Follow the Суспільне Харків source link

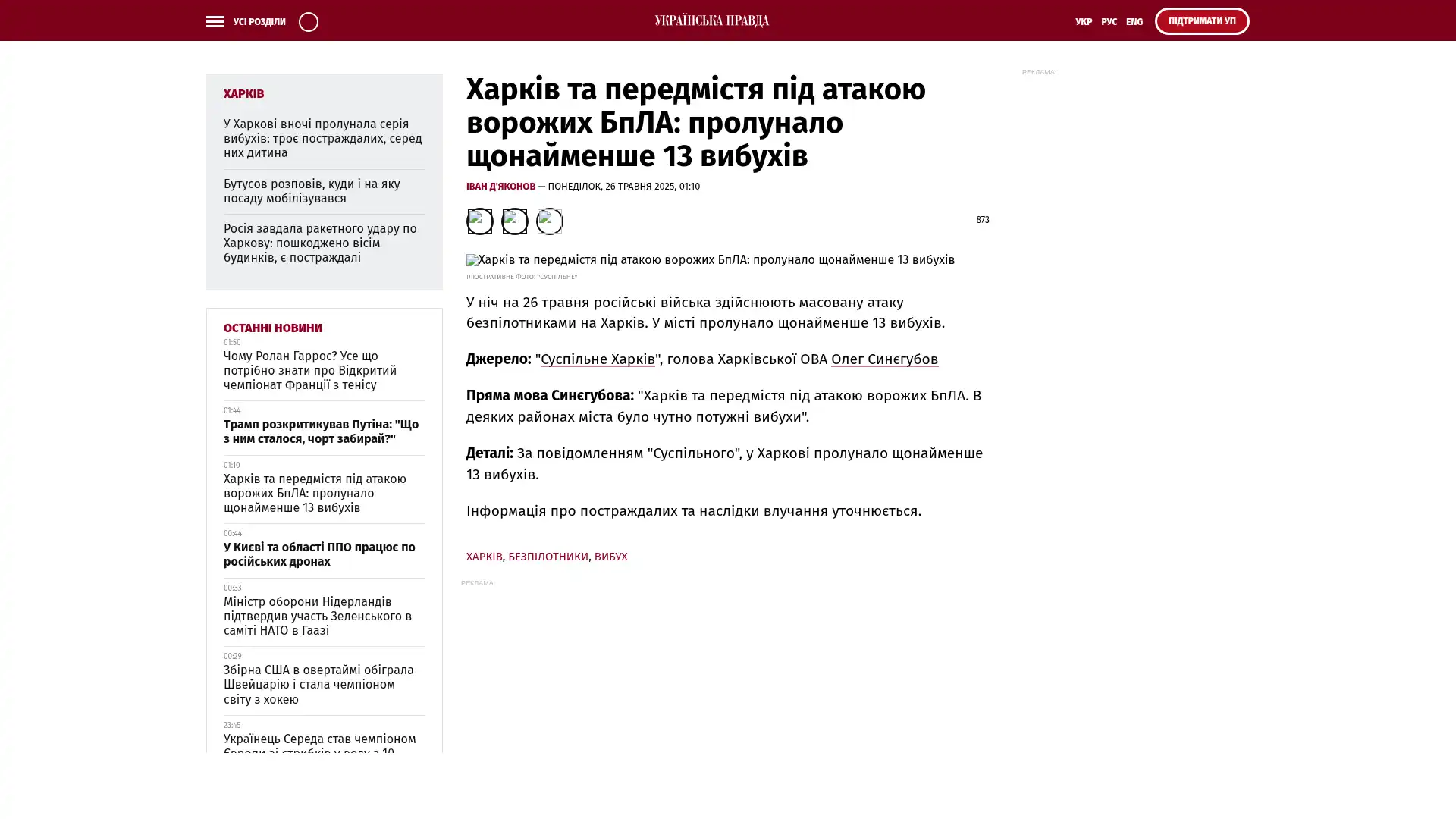[x=597, y=359]
